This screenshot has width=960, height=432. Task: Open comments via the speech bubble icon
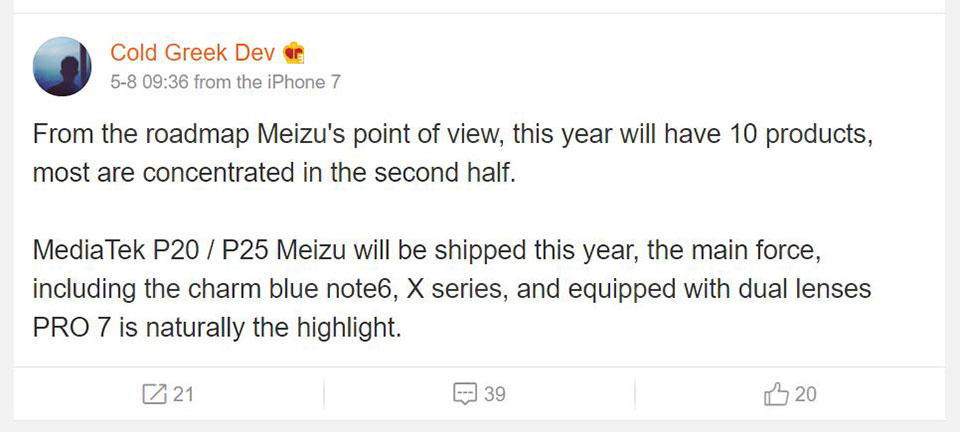(465, 394)
